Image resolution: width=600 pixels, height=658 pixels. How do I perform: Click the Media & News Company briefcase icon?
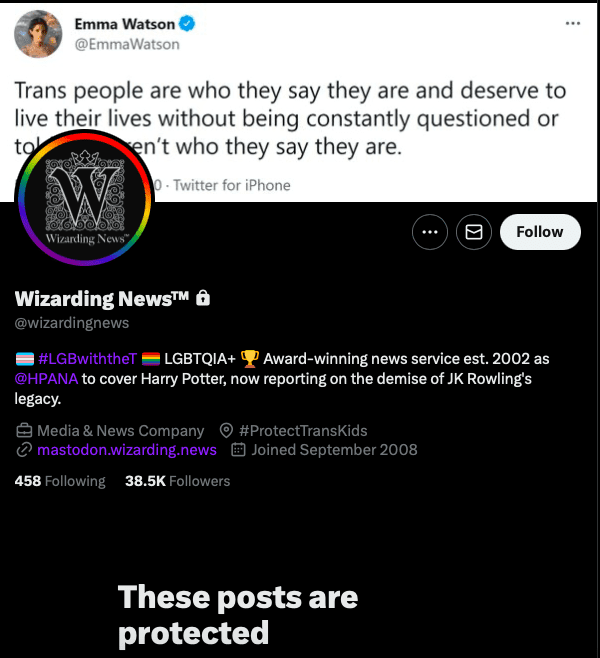pyautogui.click(x=24, y=431)
